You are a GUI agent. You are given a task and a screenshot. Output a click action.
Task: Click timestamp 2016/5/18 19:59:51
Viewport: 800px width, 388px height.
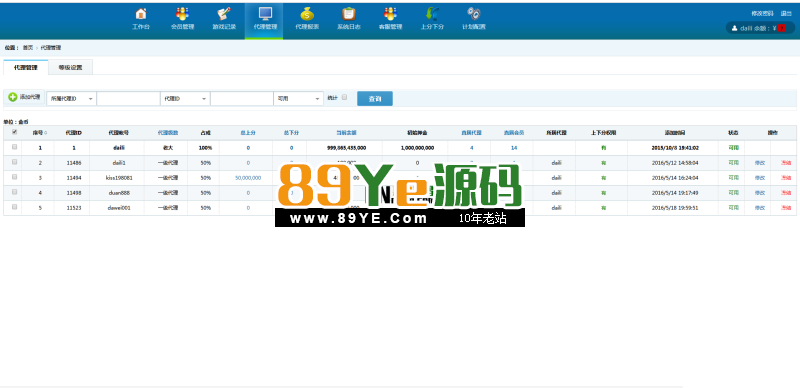click(675, 208)
